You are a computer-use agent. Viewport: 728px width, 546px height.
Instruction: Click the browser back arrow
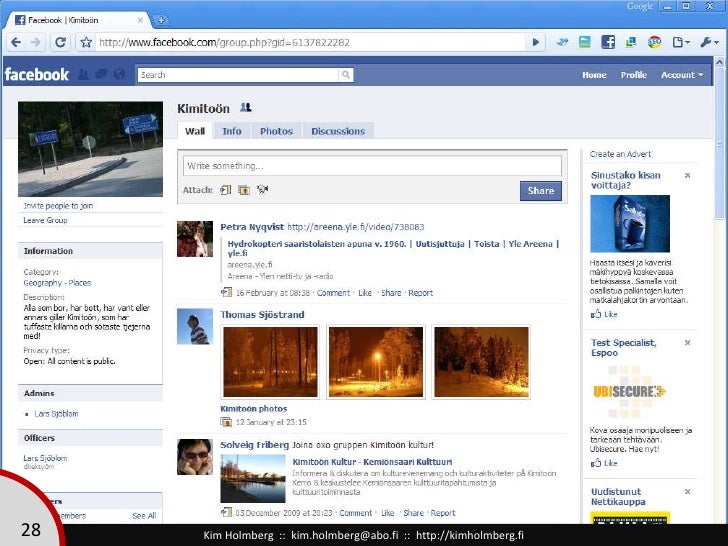coord(13,42)
